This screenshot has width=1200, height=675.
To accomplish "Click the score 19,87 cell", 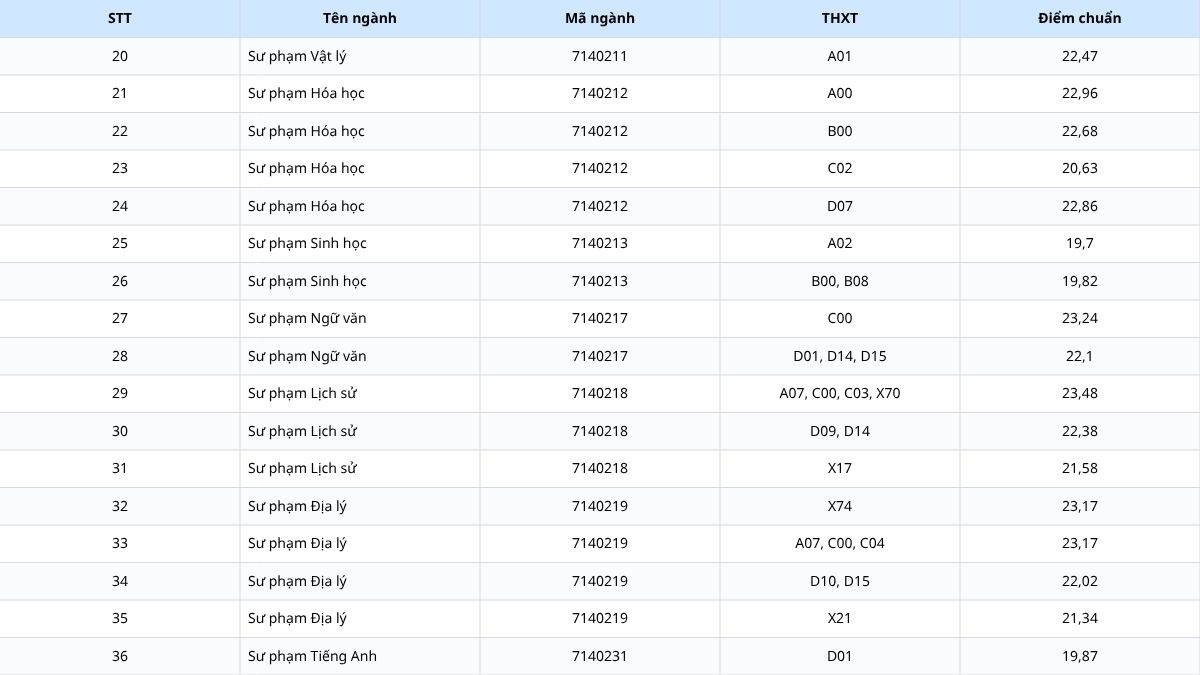I will [x=1080, y=656].
